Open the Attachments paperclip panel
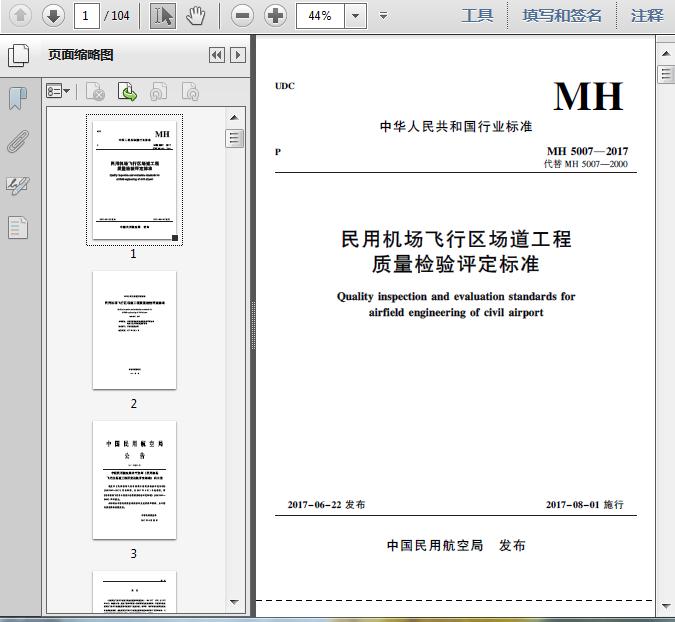The image size is (675, 622). coord(18,141)
